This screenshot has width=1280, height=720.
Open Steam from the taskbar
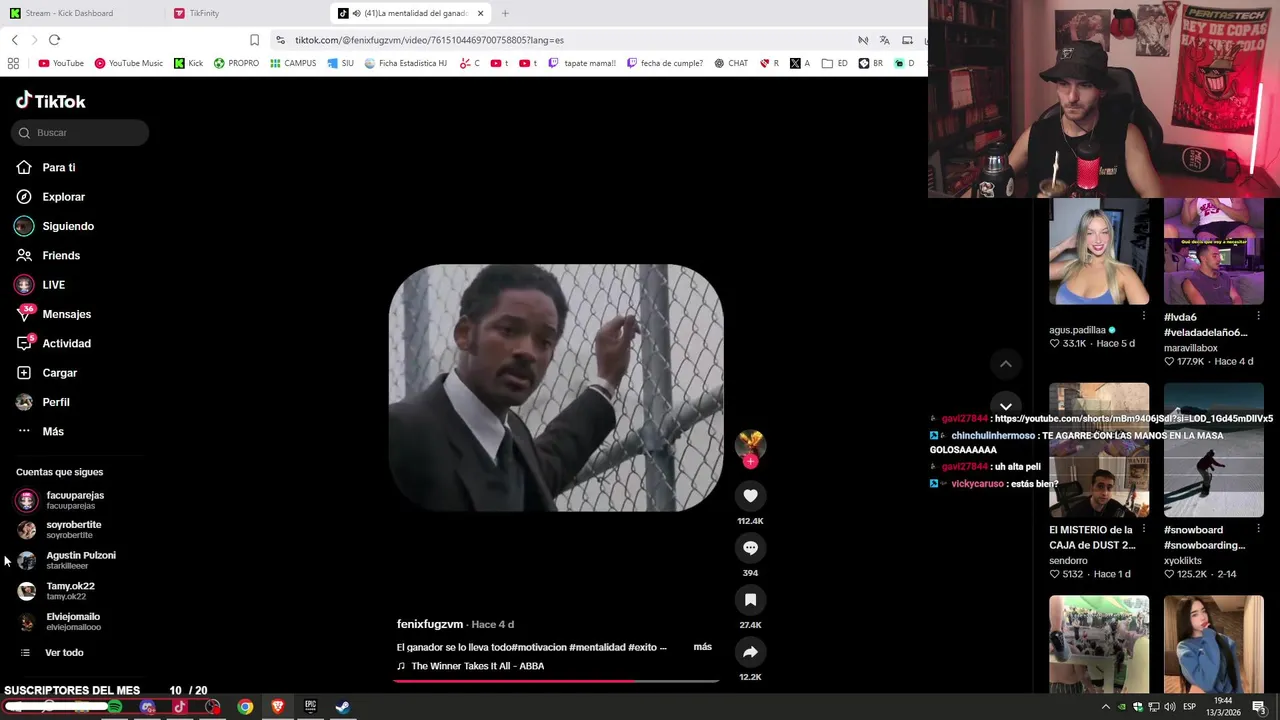(342, 707)
